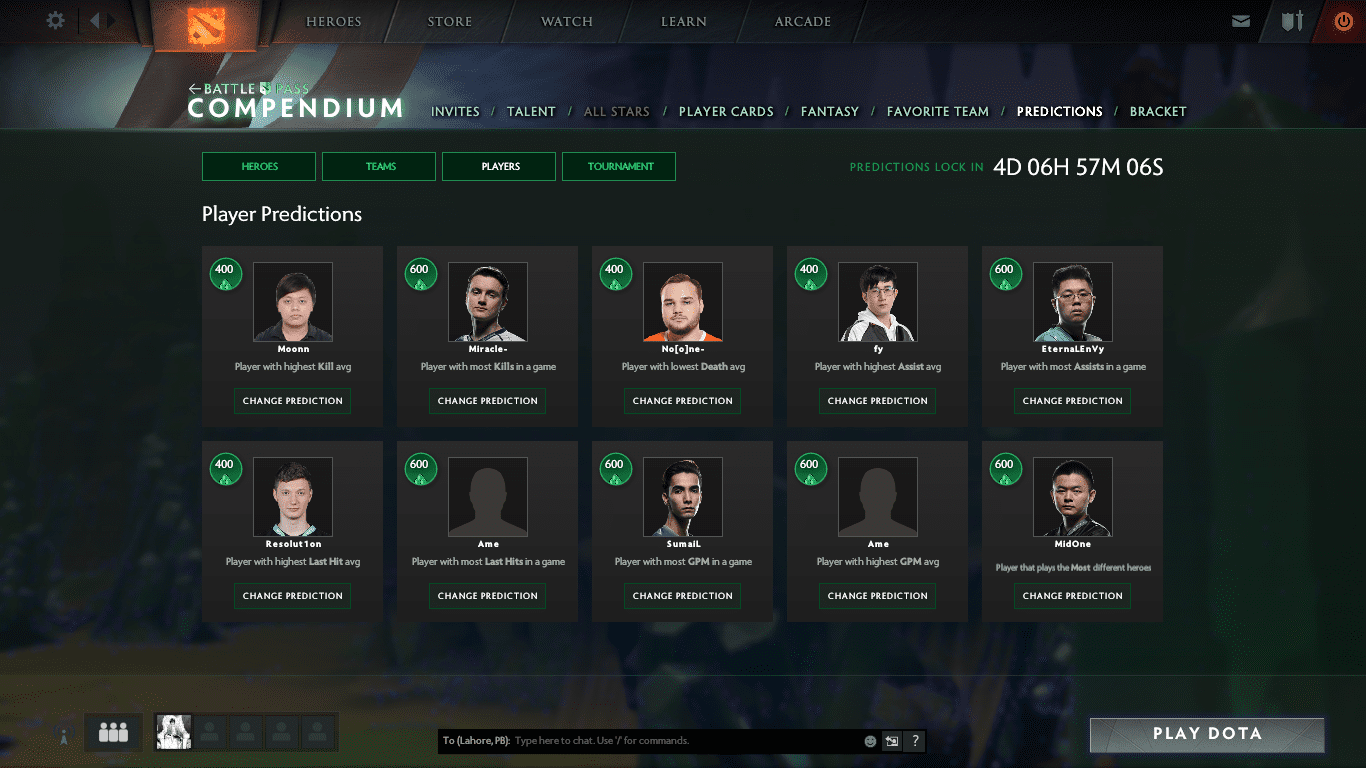Click the chat help question mark icon

(914, 741)
